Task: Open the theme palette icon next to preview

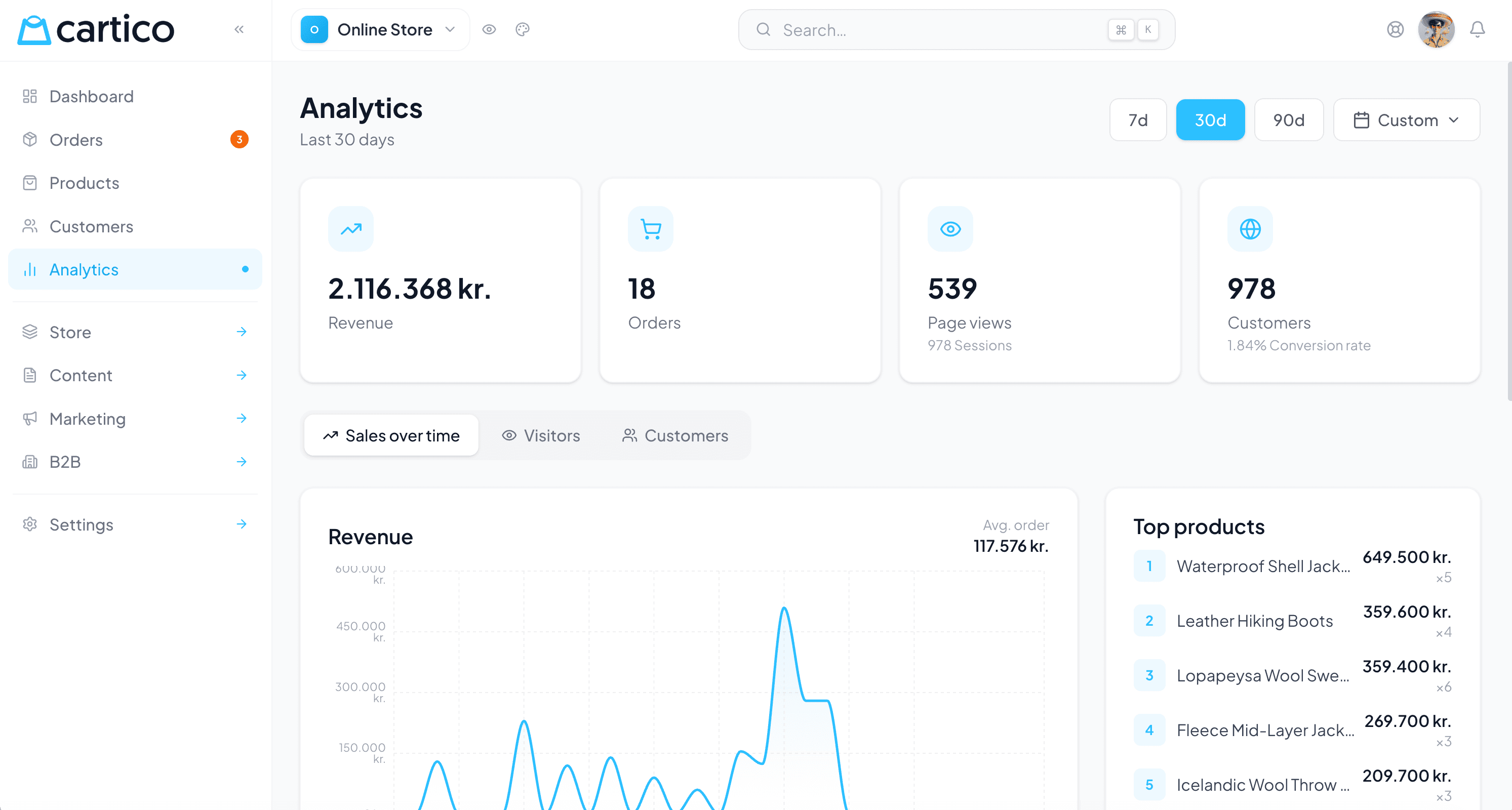Action: click(523, 29)
